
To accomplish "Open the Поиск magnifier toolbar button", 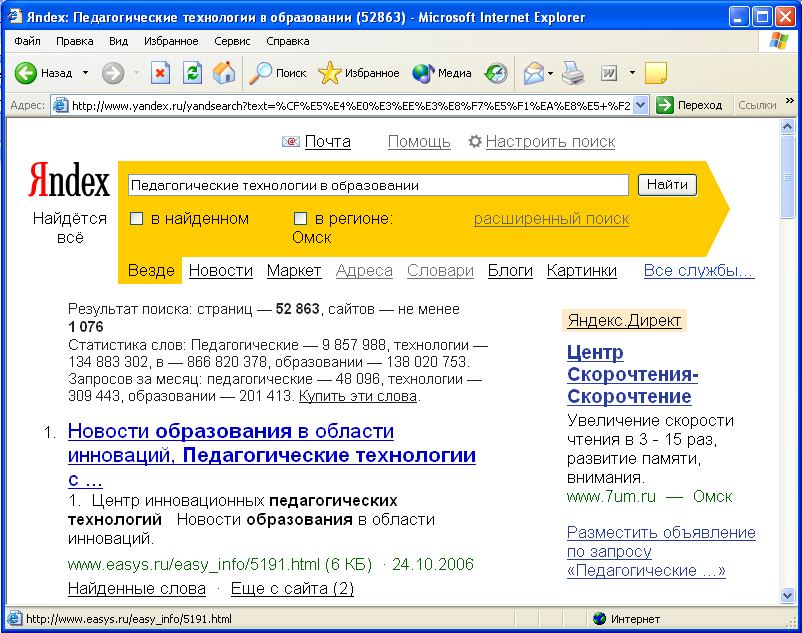I will 278,73.
